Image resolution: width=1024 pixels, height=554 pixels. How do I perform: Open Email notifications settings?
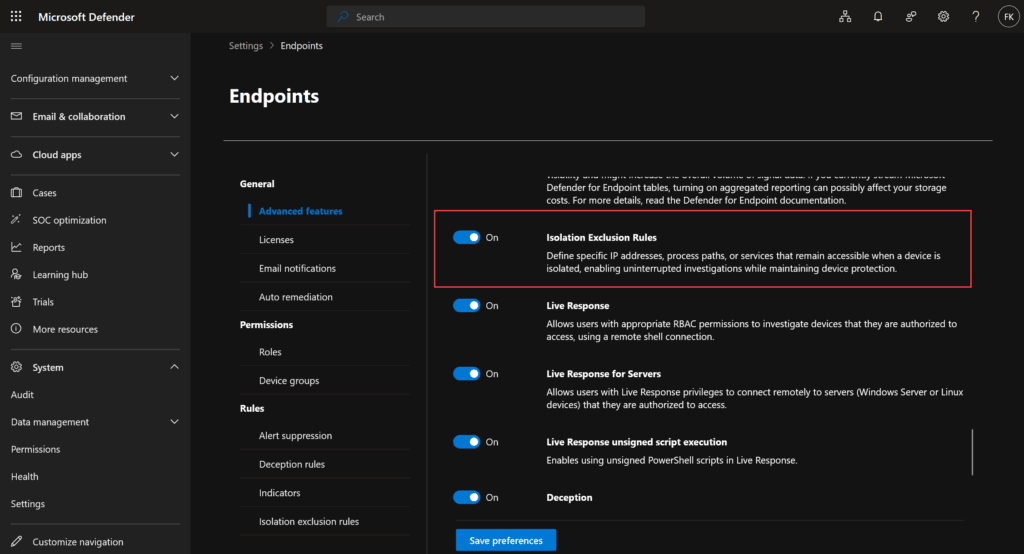(297, 269)
